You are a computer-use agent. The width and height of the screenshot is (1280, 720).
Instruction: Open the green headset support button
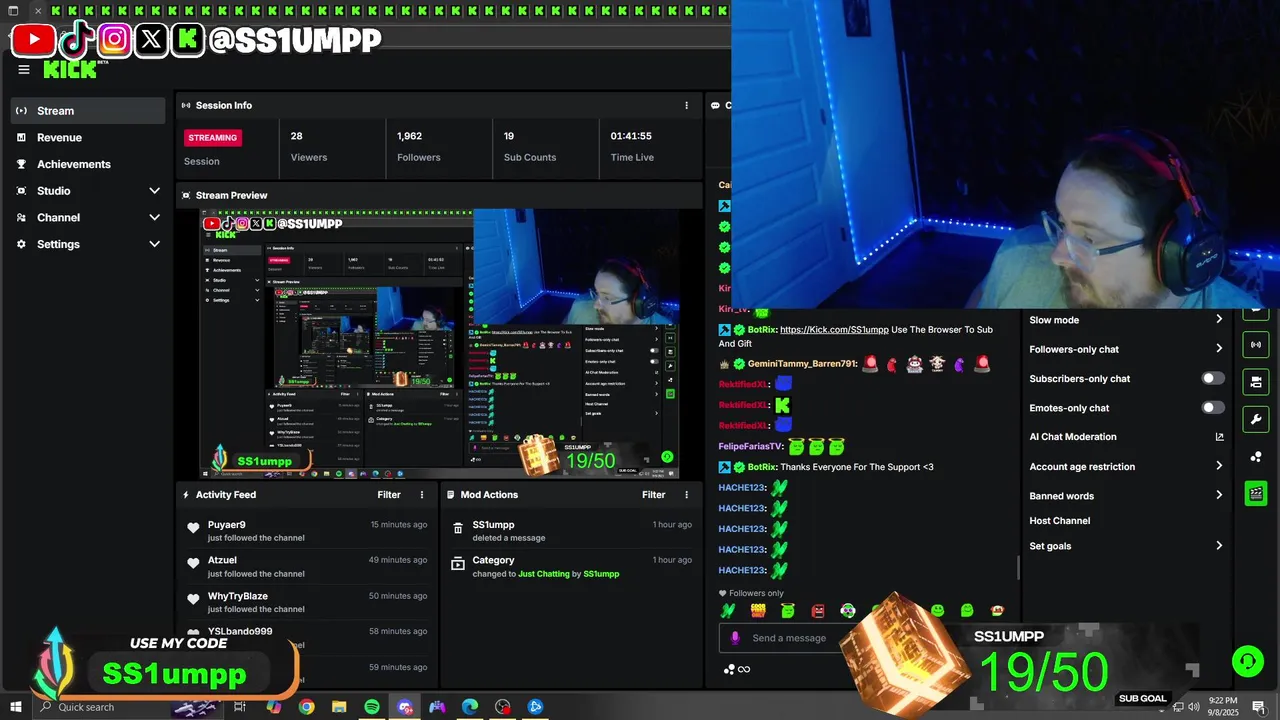click(1247, 661)
